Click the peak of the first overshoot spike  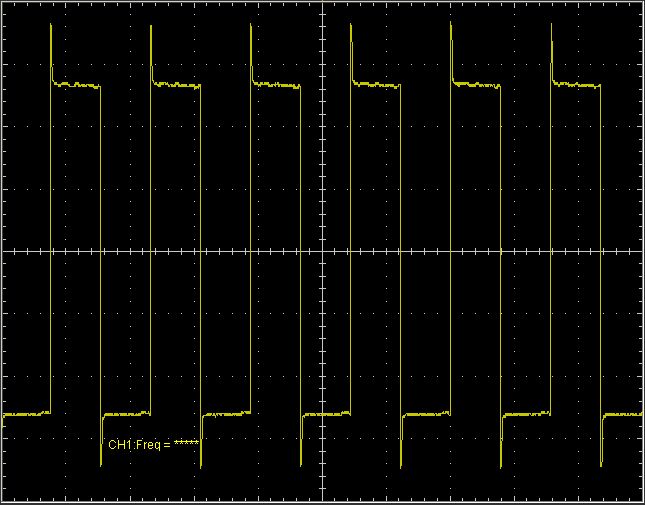(51, 24)
